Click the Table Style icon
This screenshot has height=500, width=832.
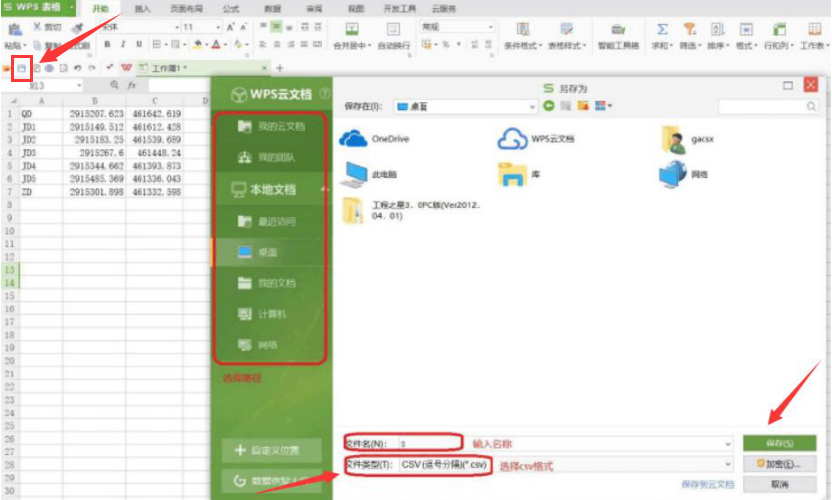coord(566,29)
